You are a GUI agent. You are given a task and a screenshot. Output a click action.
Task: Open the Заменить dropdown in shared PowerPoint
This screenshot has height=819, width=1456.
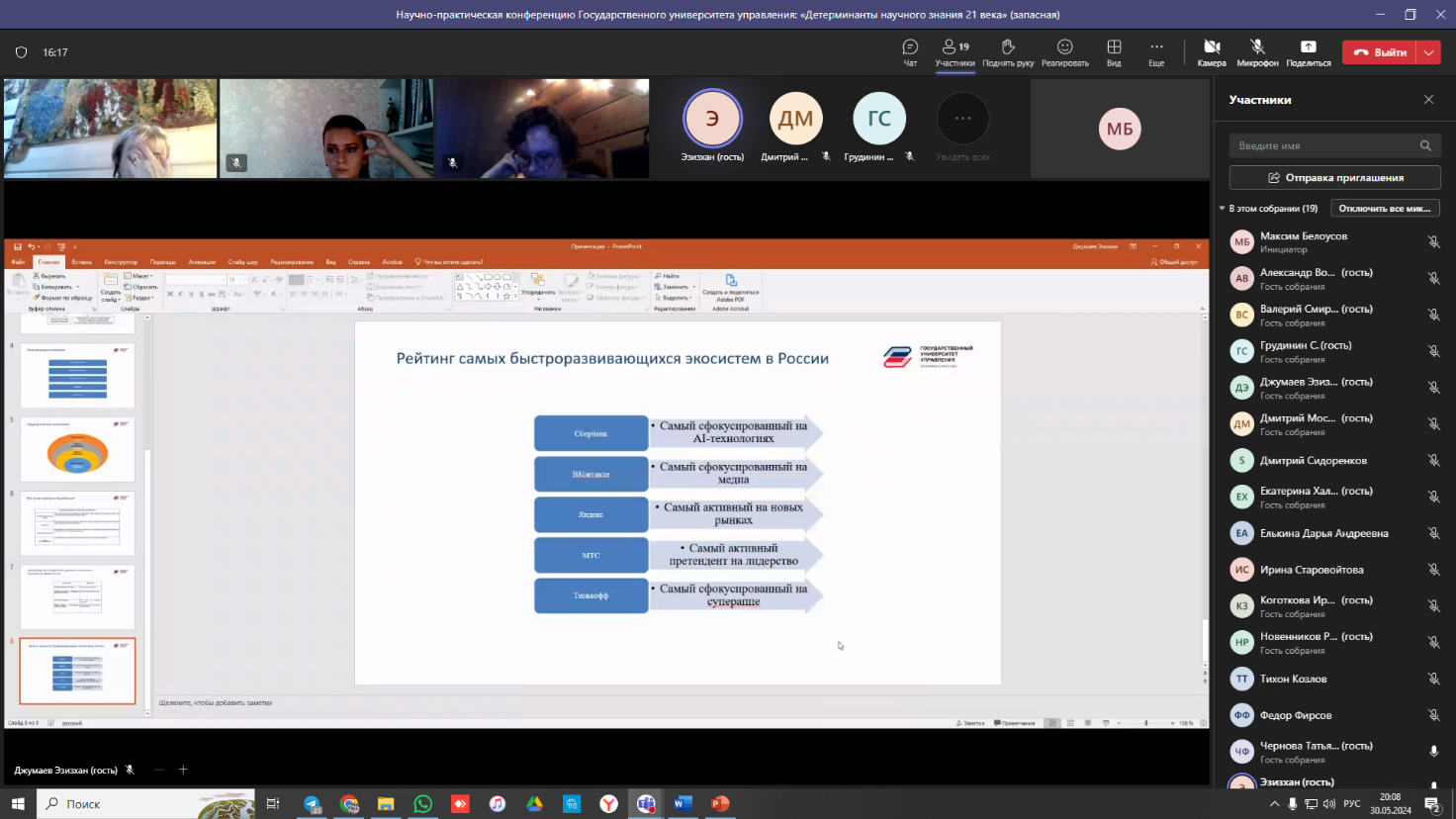(x=675, y=287)
